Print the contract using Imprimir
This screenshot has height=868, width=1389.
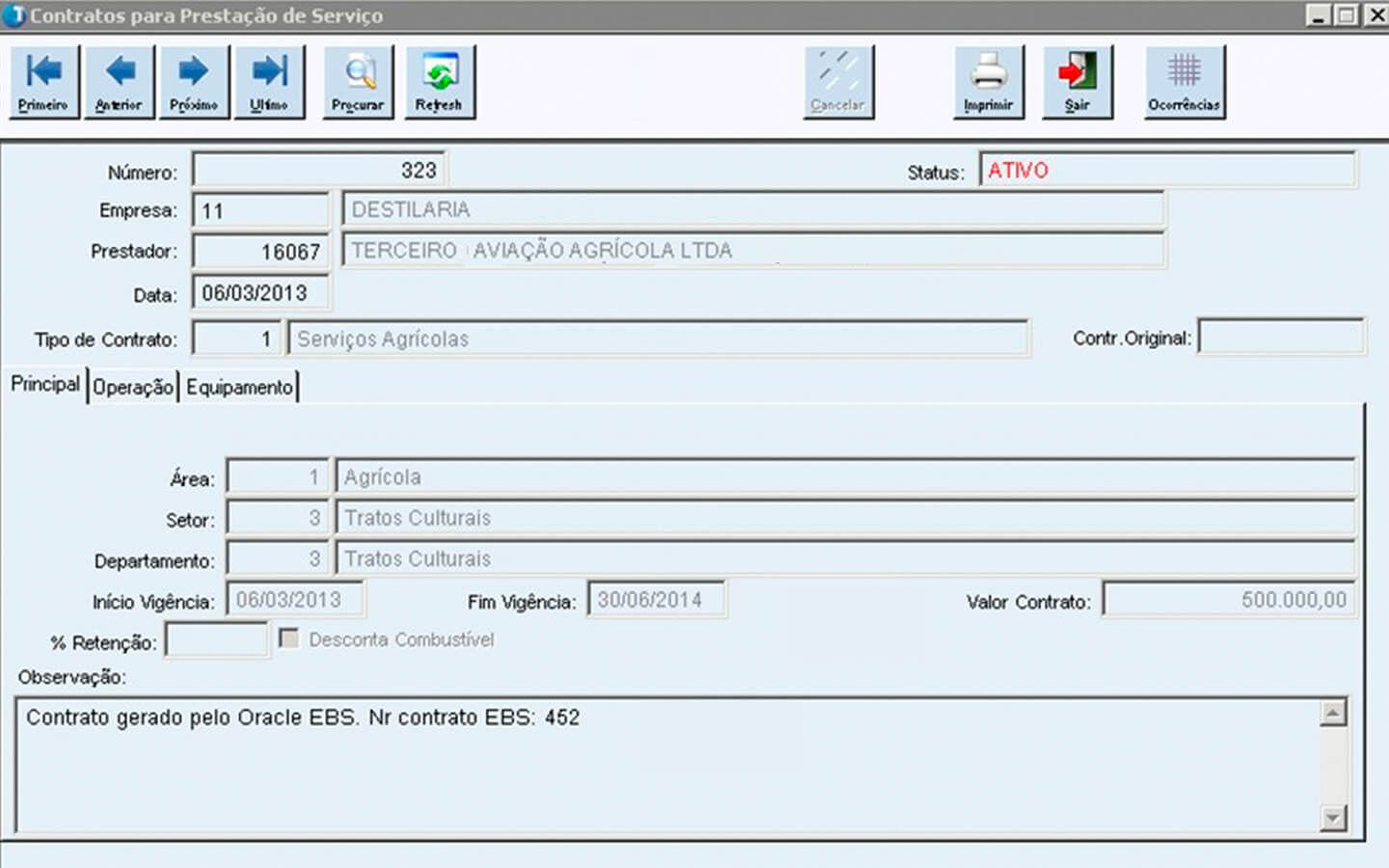click(x=989, y=82)
